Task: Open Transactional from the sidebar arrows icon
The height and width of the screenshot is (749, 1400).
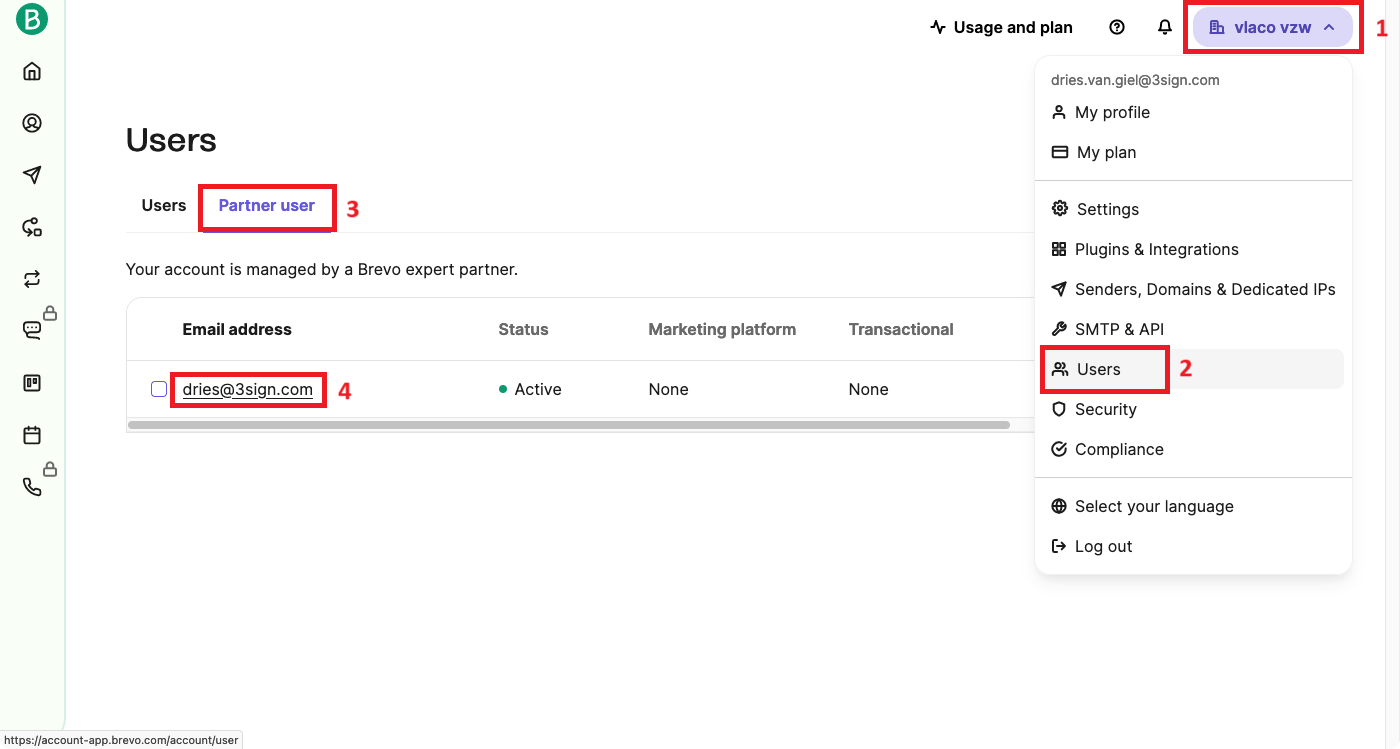Action: pyautogui.click(x=32, y=279)
